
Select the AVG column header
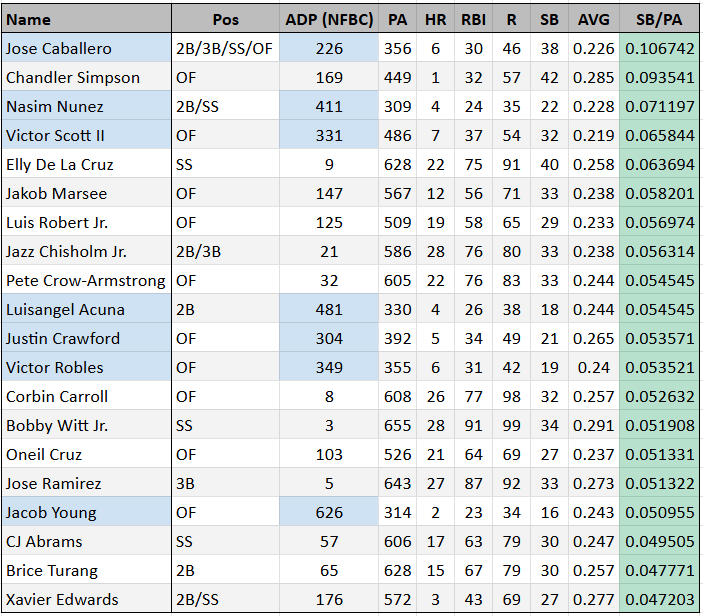point(594,19)
